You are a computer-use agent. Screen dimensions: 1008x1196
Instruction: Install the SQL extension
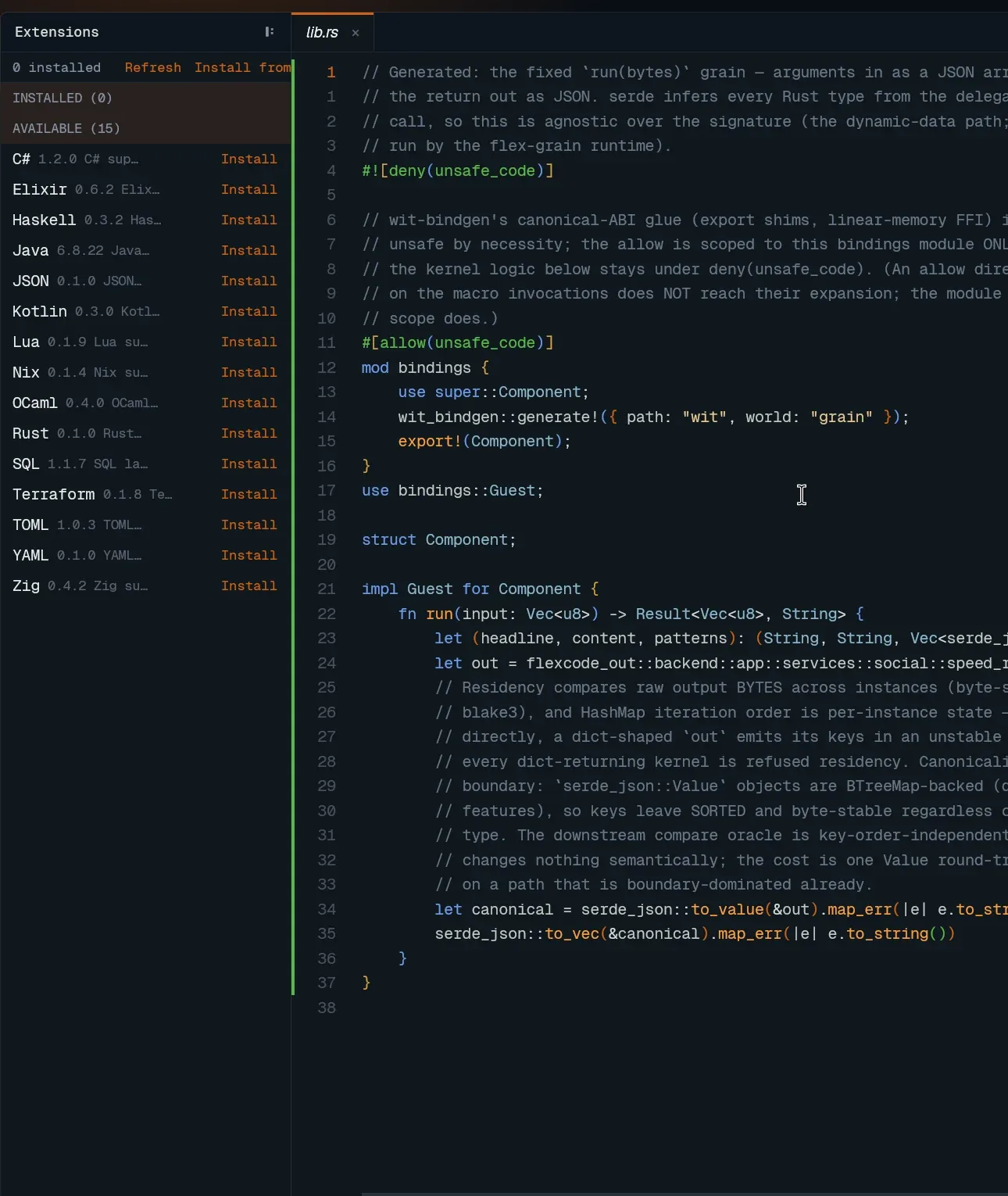click(249, 464)
